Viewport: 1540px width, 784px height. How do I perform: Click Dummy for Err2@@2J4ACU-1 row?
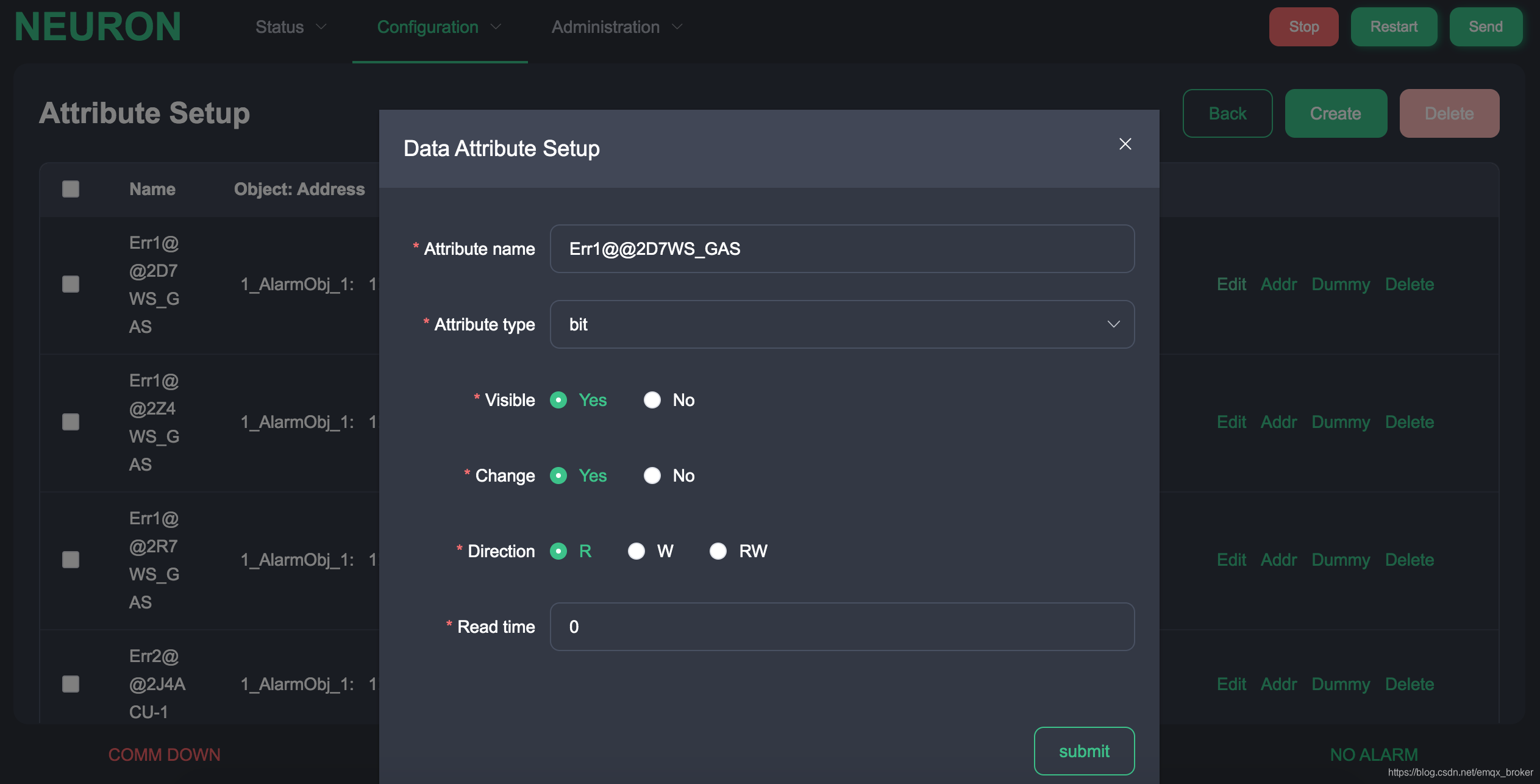click(1341, 684)
